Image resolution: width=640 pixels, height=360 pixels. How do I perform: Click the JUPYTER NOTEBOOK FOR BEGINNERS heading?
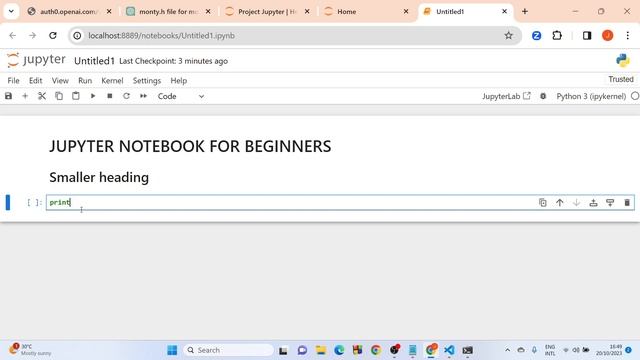tap(190, 146)
